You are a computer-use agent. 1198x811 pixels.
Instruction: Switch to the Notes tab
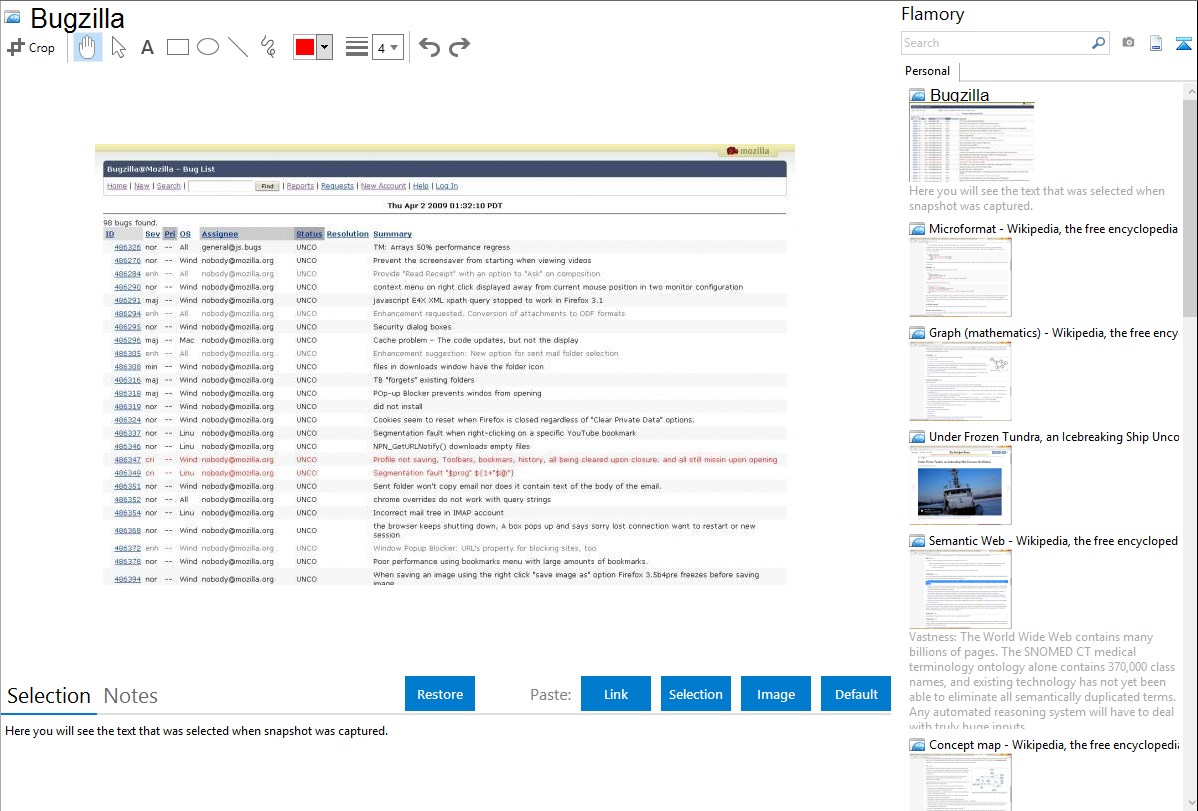tap(131, 696)
